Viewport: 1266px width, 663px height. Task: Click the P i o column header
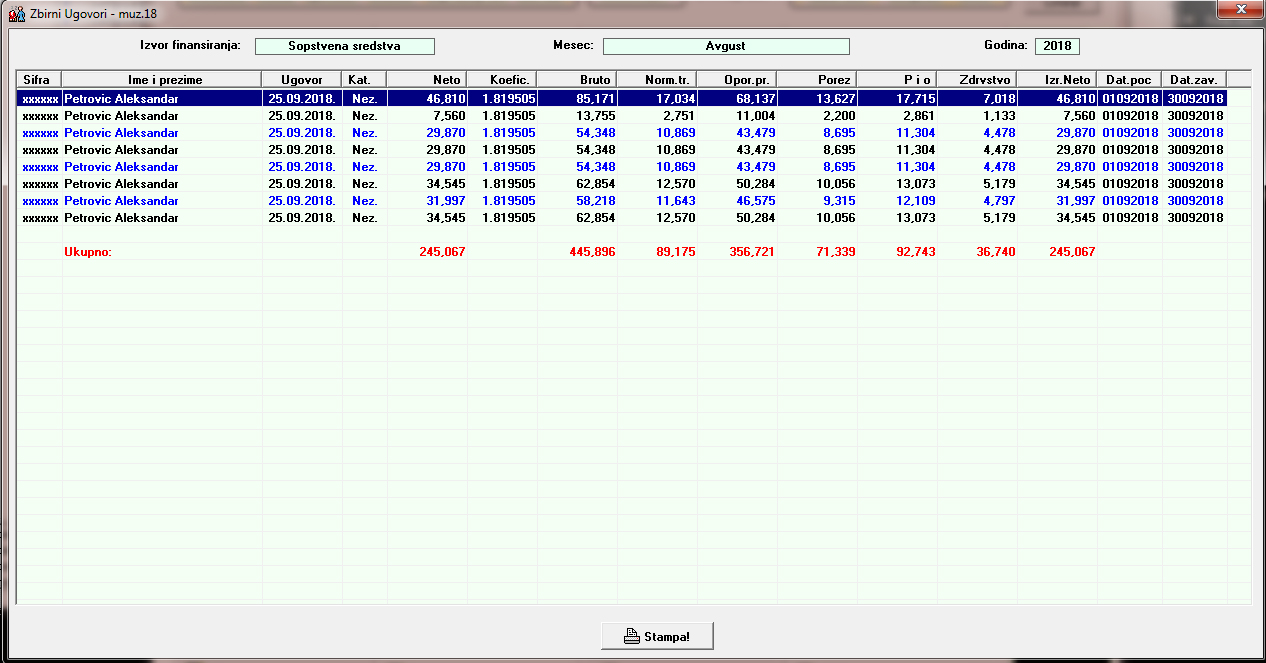[897, 79]
